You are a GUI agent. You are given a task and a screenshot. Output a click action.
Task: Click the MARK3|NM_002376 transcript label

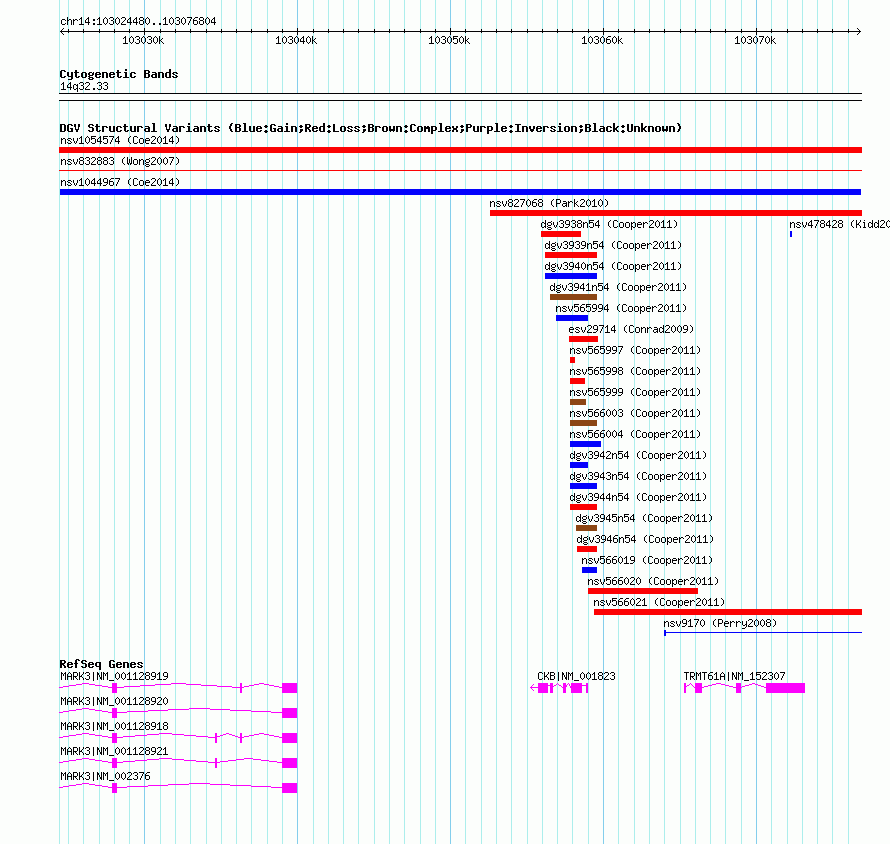[x=105, y=776]
